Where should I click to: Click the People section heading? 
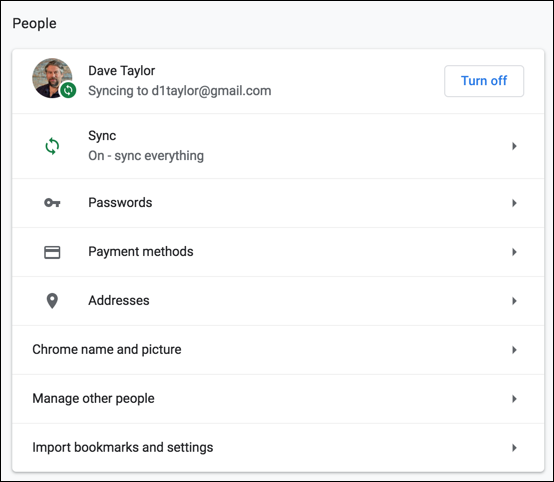pyautogui.click(x=34, y=24)
